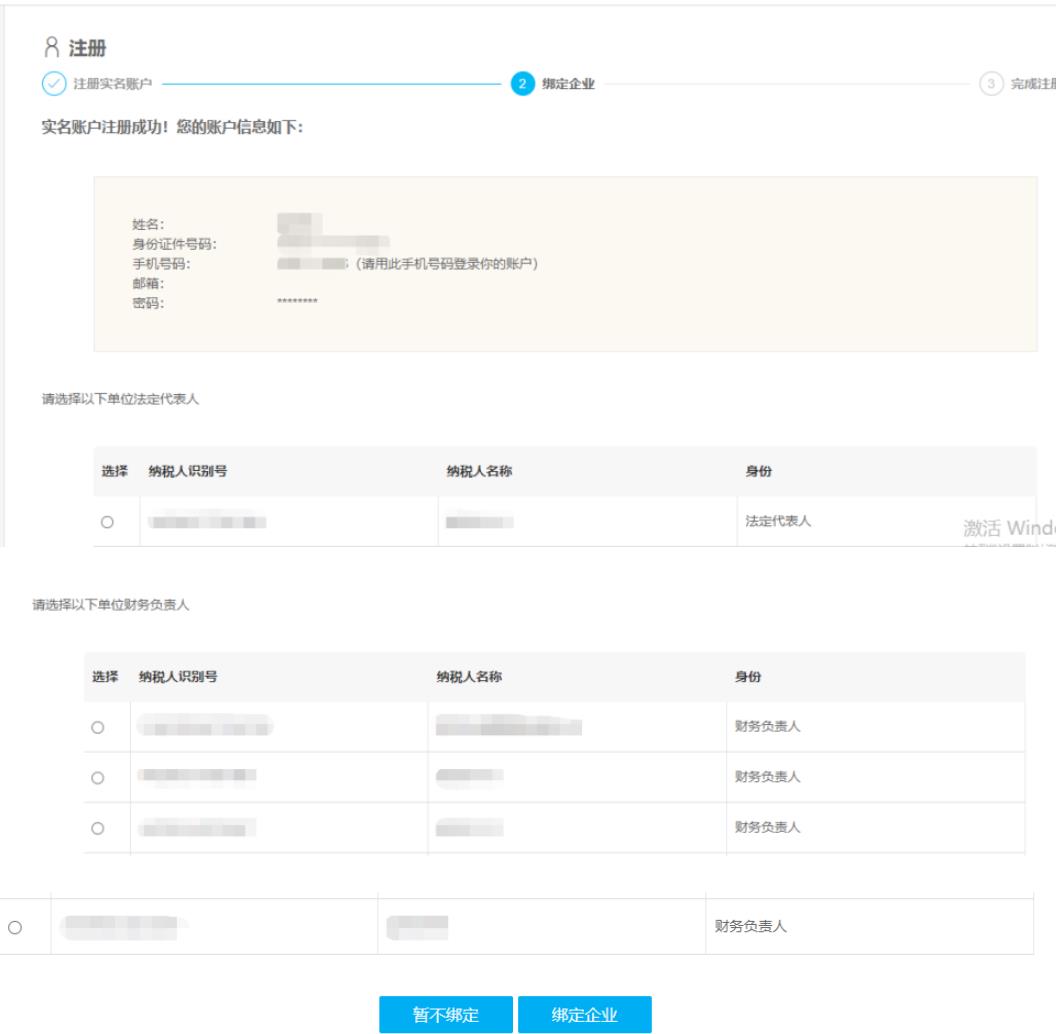Click the user icon beside 注册 heading

[53, 49]
